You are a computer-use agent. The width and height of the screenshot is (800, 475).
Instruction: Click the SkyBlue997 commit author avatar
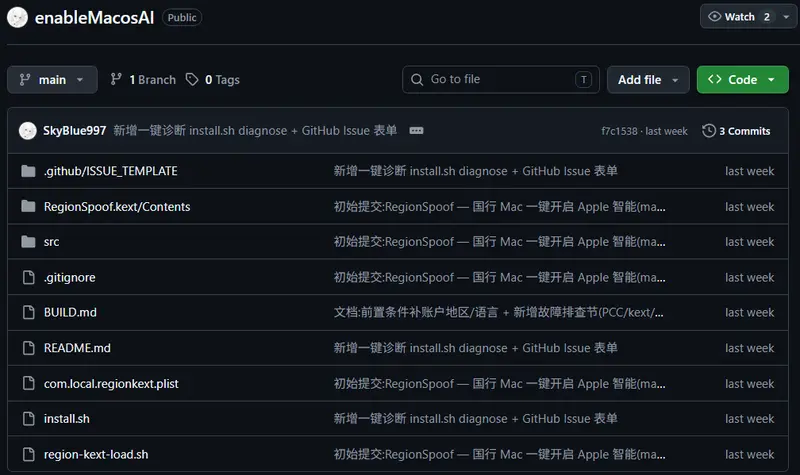pyautogui.click(x=28, y=131)
